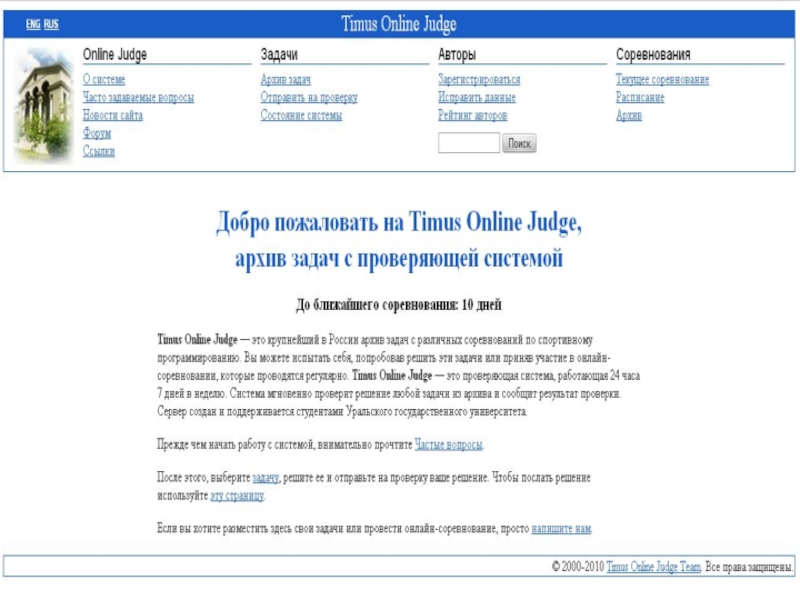Open the 'О системе' link
Viewport: 800px width, 600px height.
pyautogui.click(x=104, y=80)
